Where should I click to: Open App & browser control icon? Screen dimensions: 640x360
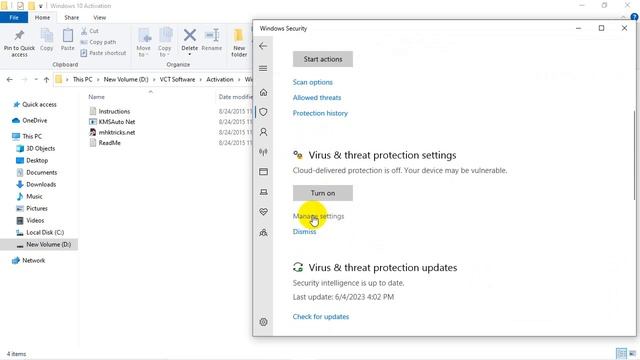(263, 171)
